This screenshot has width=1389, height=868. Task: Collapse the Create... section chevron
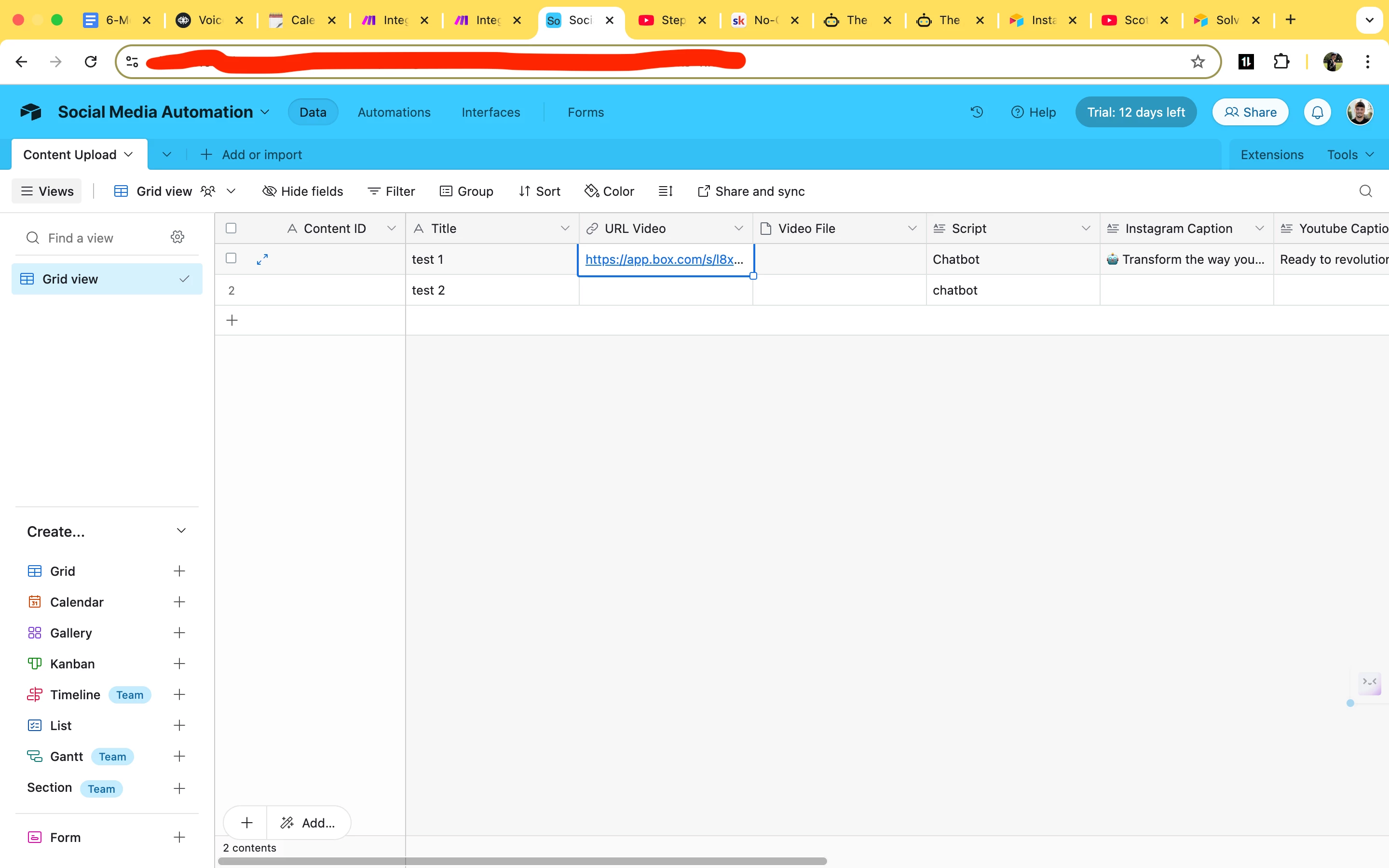tap(181, 531)
